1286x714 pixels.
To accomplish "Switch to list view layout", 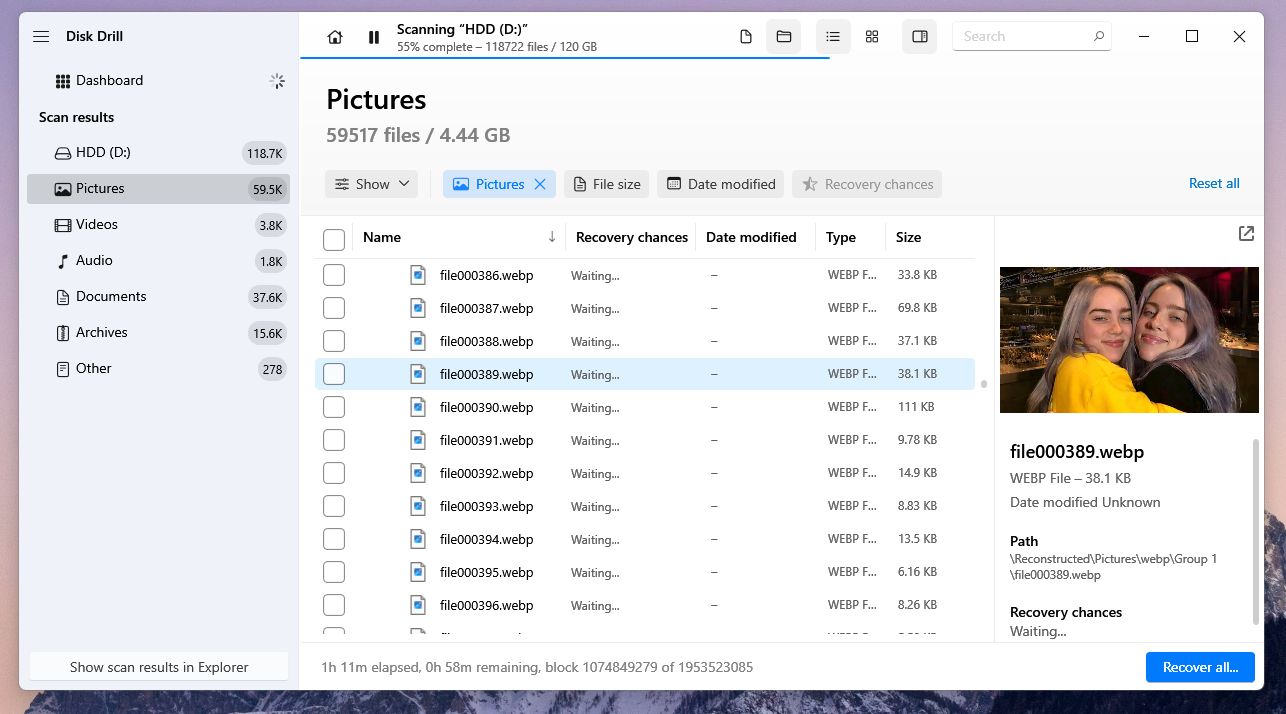I will [x=833, y=36].
